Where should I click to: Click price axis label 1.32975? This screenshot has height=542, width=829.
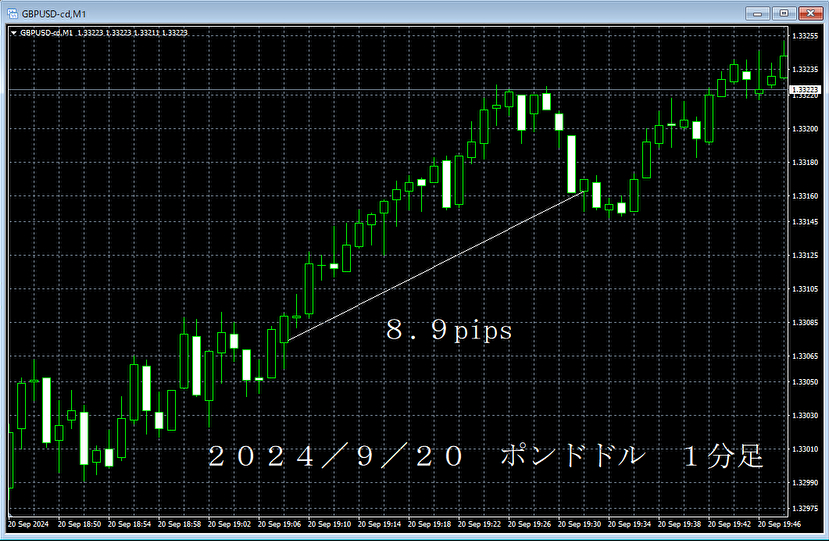(x=805, y=509)
